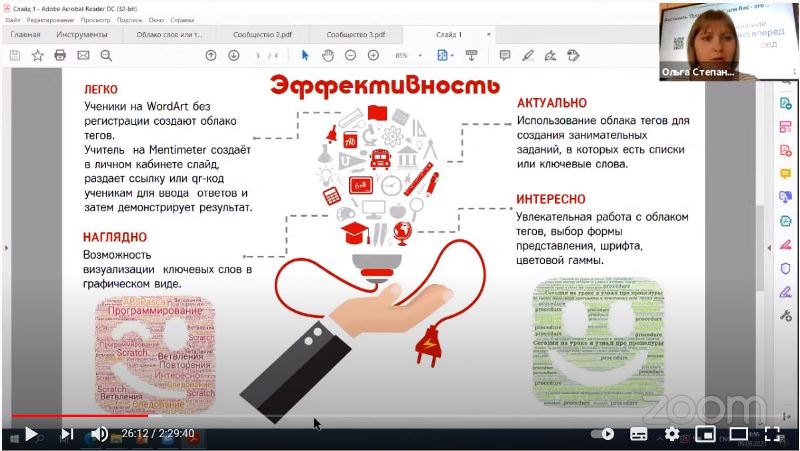The height and width of the screenshot is (451, 800).
Task: Go to next page with down arrow
Action: 231,55
